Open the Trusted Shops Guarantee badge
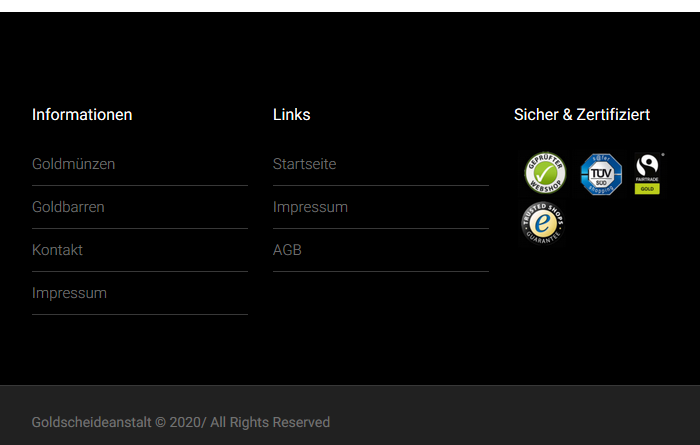The height and width of the screenshot is (445, 700). (543, 223)
